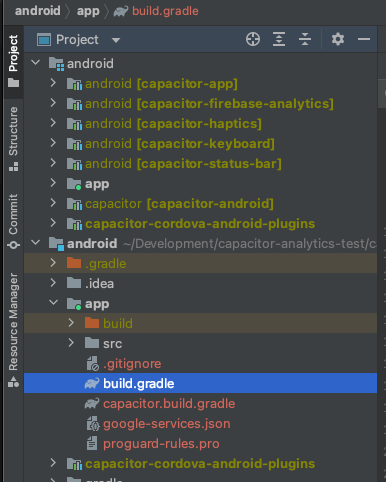This screenshot has height=482, width=386.
Task: Click the app breadcrumb in navigation bar
Action: 88,11
